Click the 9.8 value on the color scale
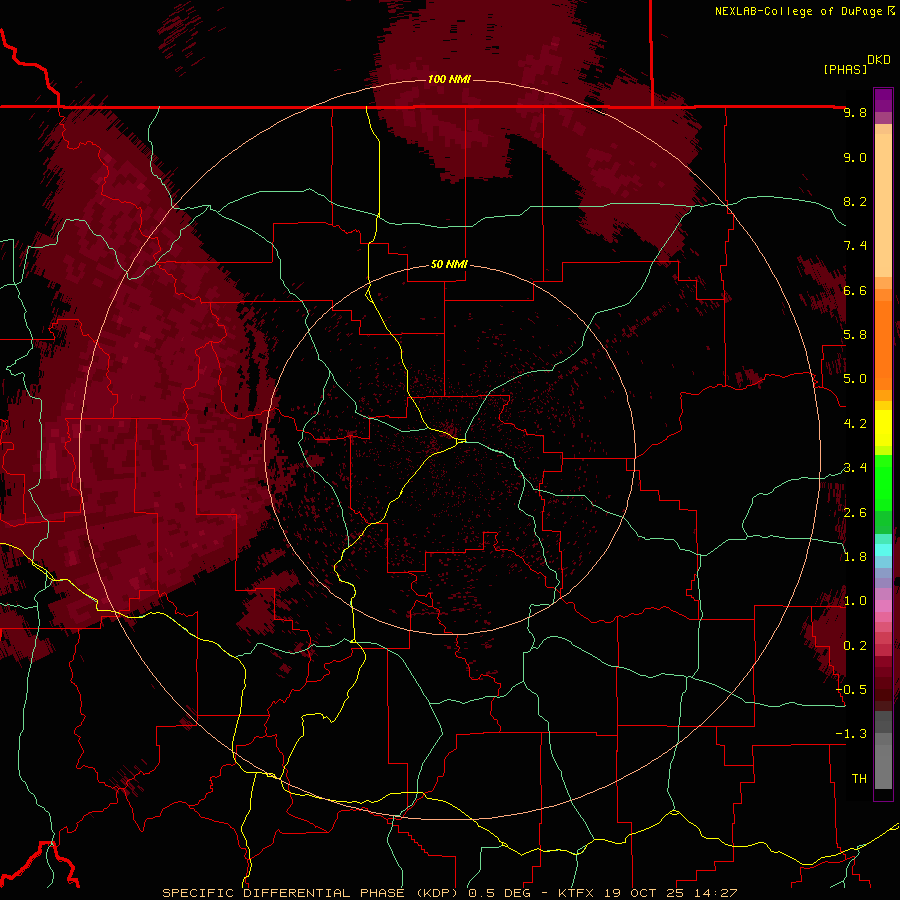Screen dimensions: 900x900 point(855,112)
